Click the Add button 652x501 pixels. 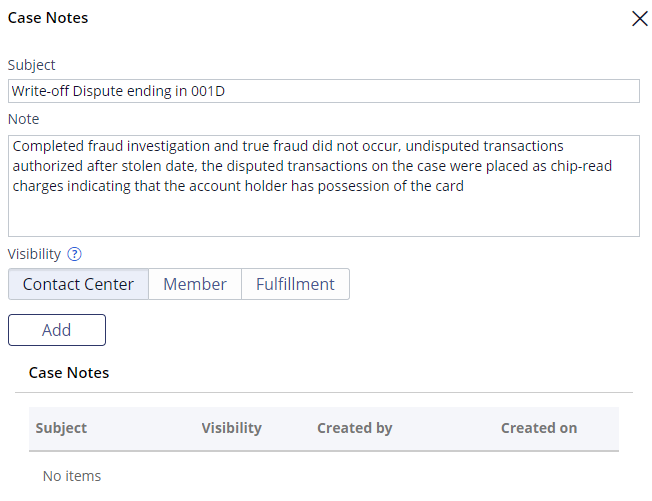click(57, 330)
